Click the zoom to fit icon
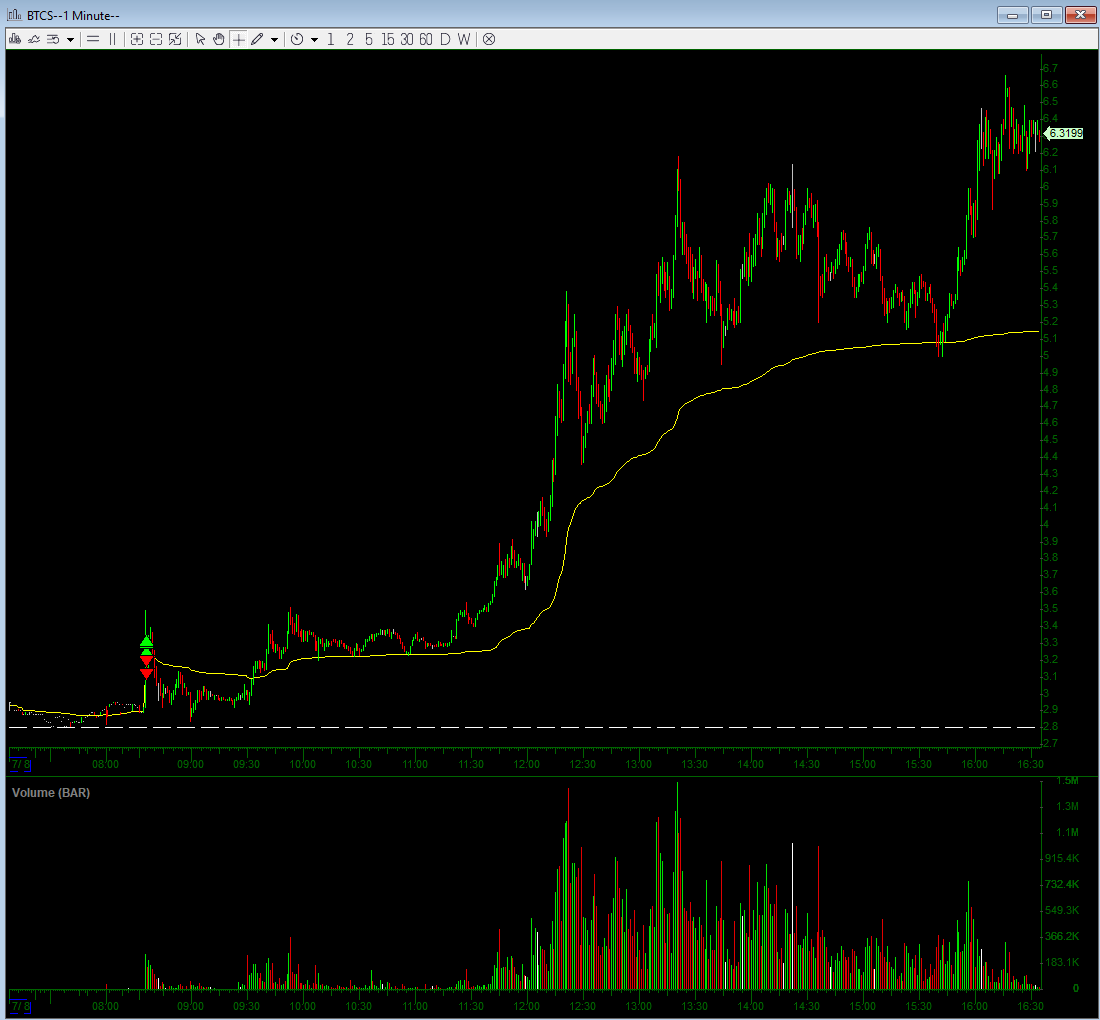 coord(175,39)
